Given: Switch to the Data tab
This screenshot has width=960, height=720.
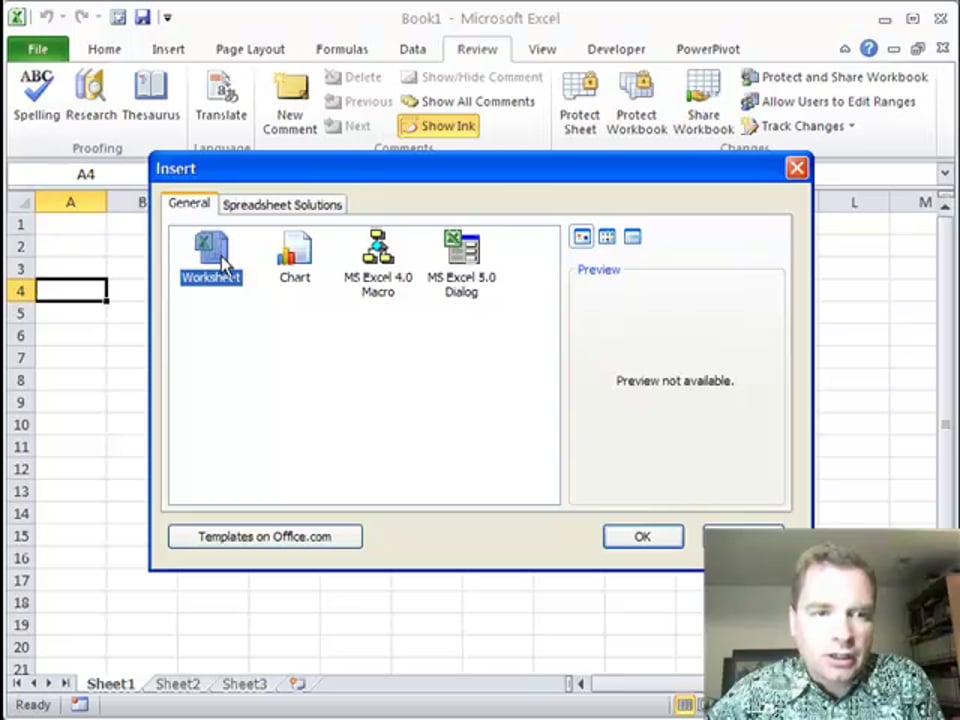Looking at the screenshot, I should pos(413,49).
